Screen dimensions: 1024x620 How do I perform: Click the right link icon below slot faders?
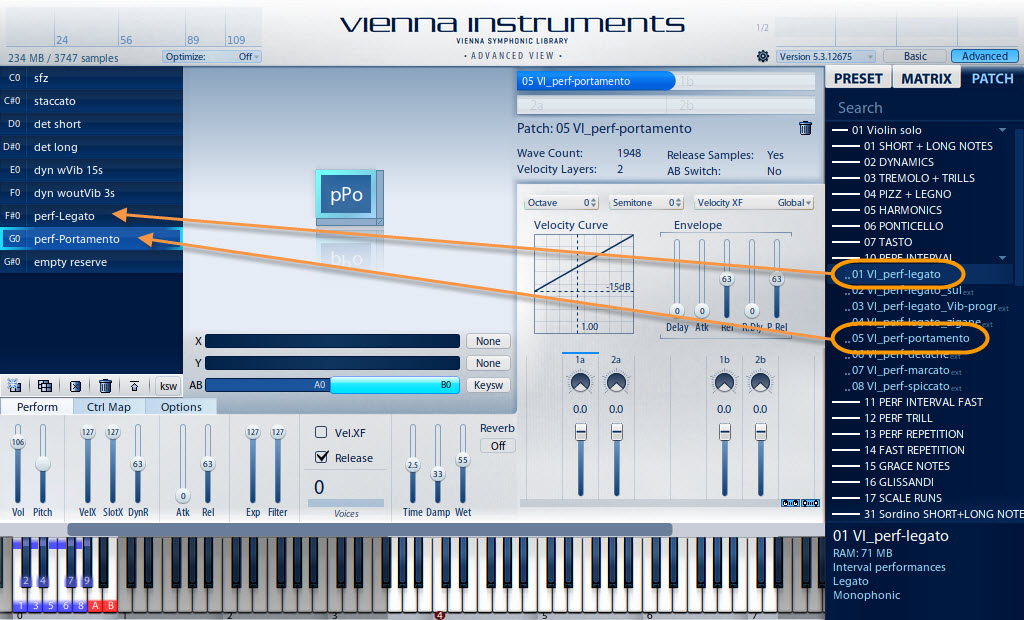(x=810, y=503)
